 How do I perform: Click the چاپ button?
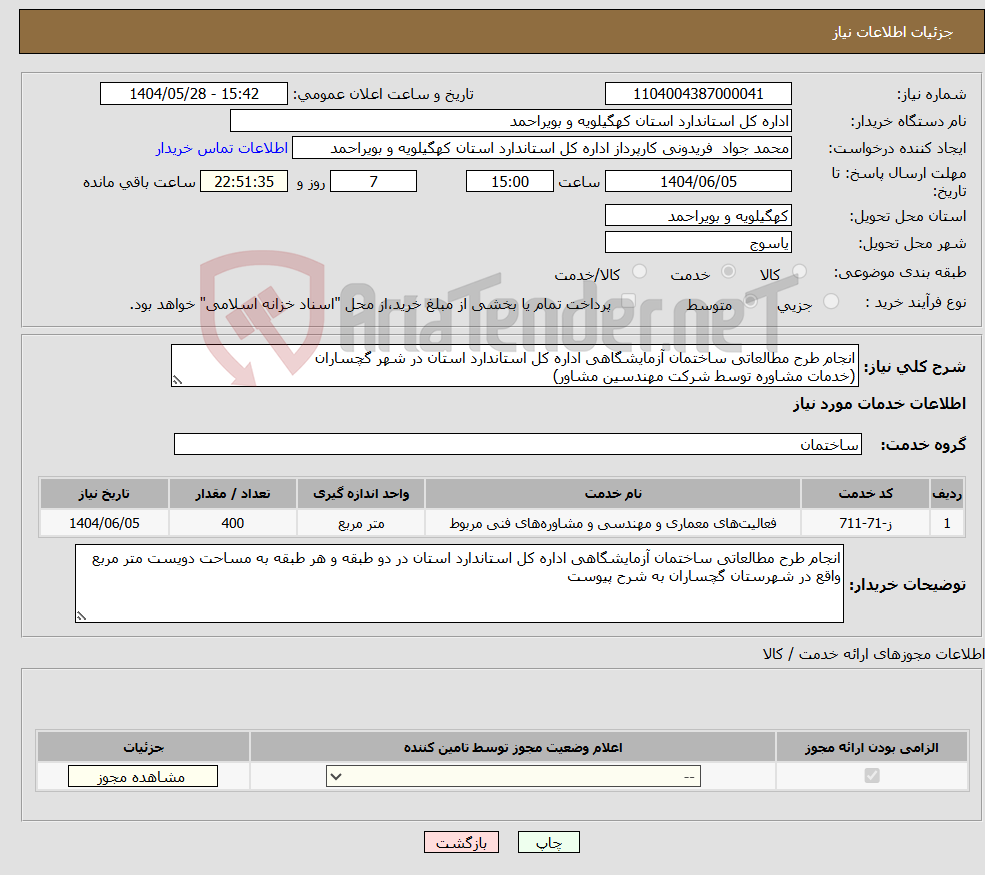click(x=548, y=842)
